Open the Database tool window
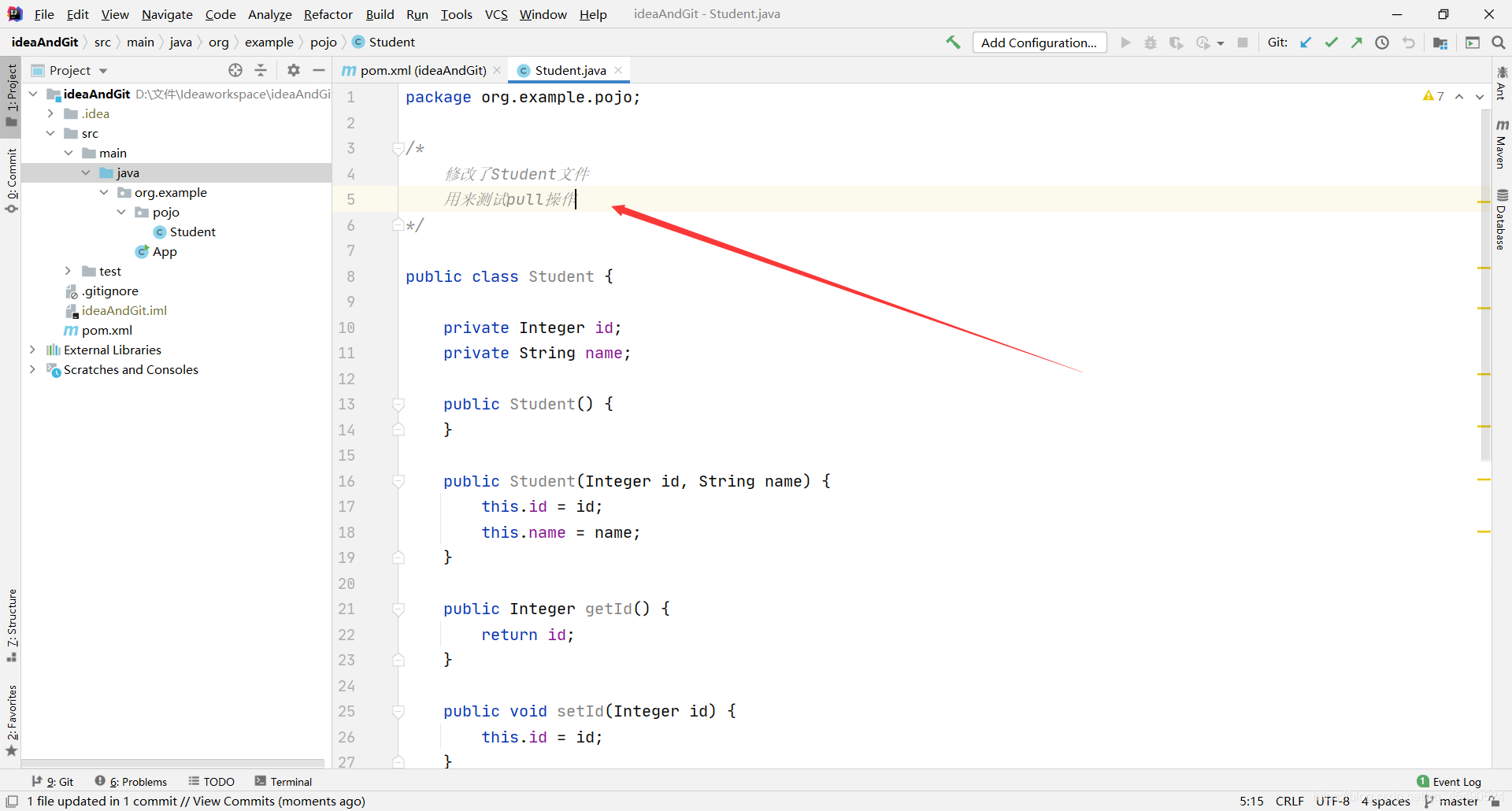Screen dimensions: 1512x811 coord(1502,219)
